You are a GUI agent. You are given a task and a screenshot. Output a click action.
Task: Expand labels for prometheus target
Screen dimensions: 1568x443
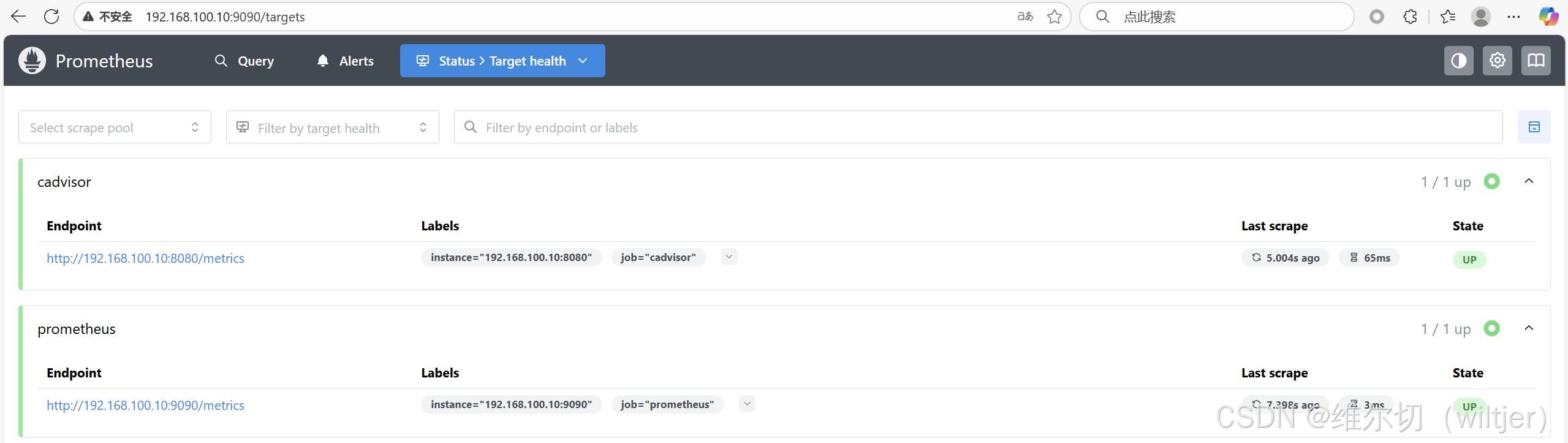pos(747,404)
